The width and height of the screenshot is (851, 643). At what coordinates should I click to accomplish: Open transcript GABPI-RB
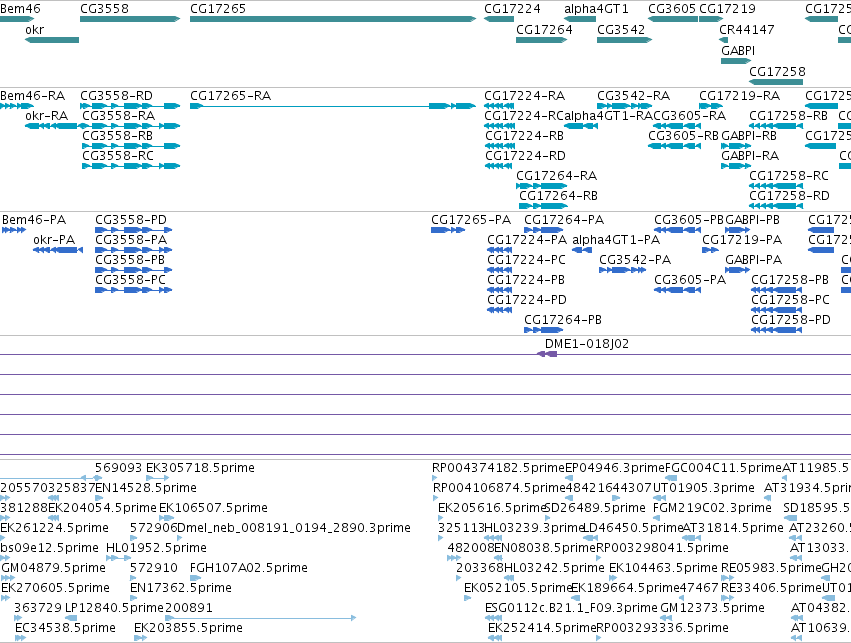pyautogui.click(x=749, y=136)
